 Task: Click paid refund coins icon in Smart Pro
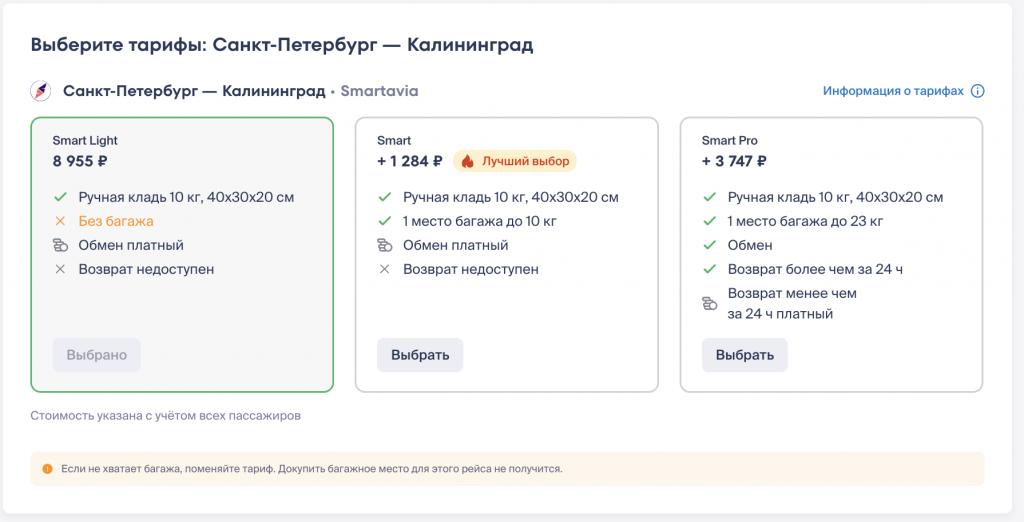pyautogui.click(x=709, y=303)
